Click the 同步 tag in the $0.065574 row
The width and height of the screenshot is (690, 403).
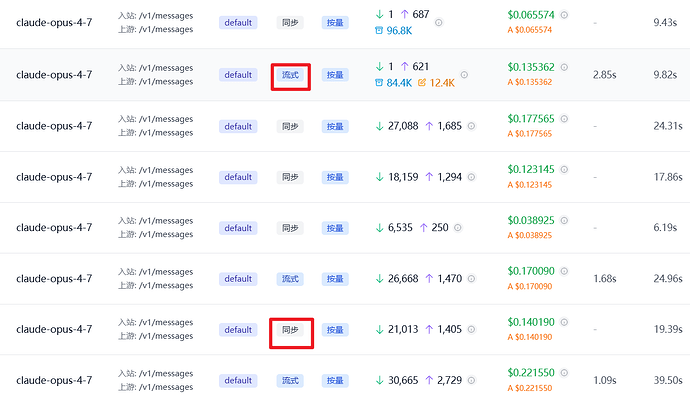point(290,23)
